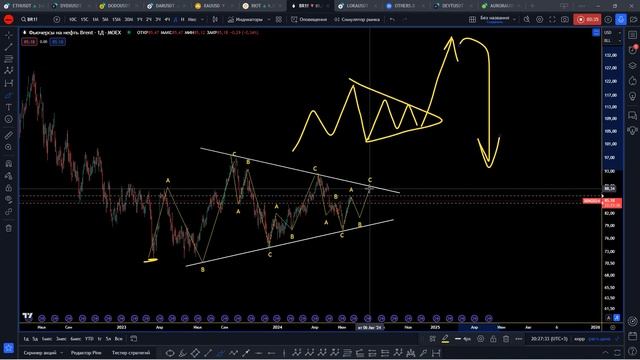Select the text annotation tool
The image size is (640, 360).
(9, 107)
